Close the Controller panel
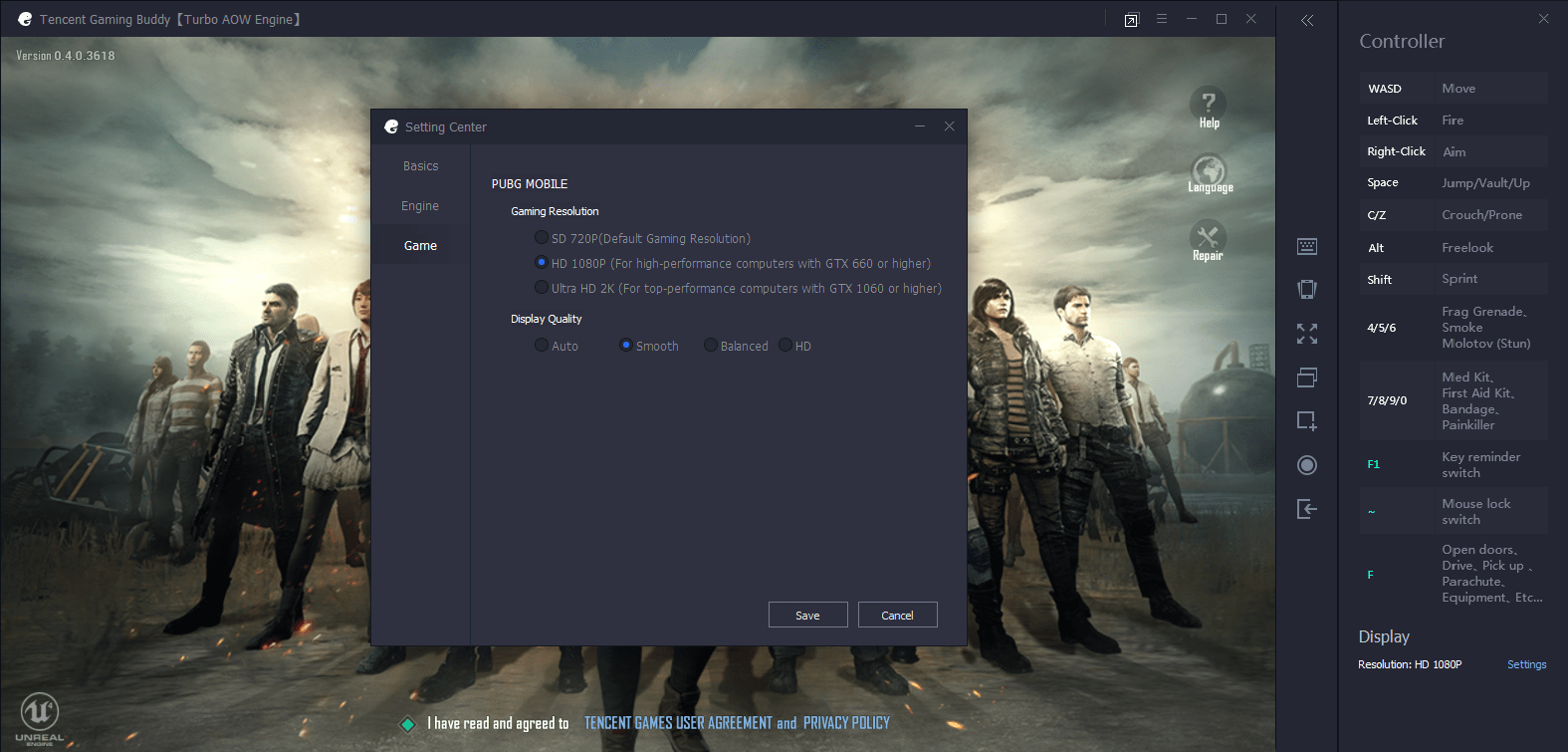 (x=1544, y=19)
